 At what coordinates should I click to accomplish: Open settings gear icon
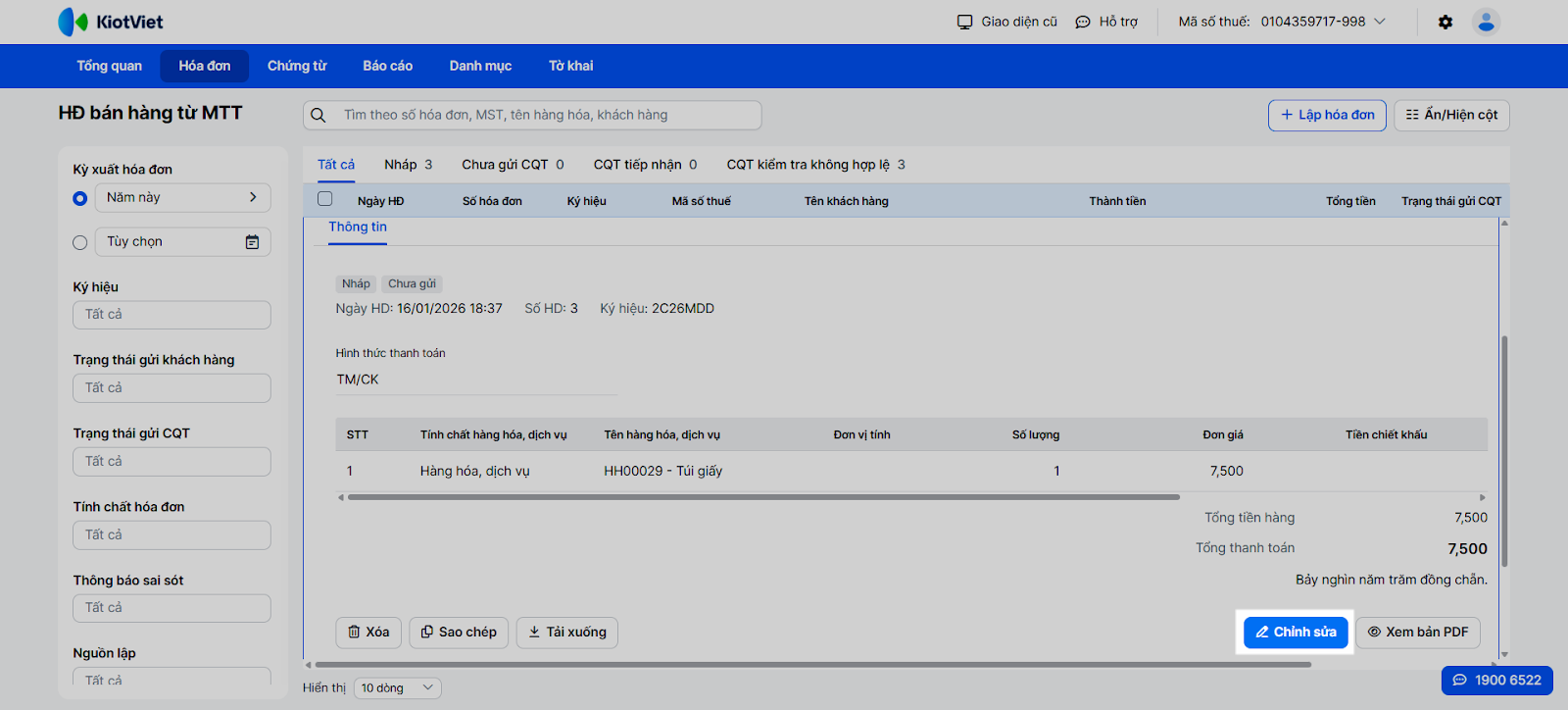(x=1445, y=22)
